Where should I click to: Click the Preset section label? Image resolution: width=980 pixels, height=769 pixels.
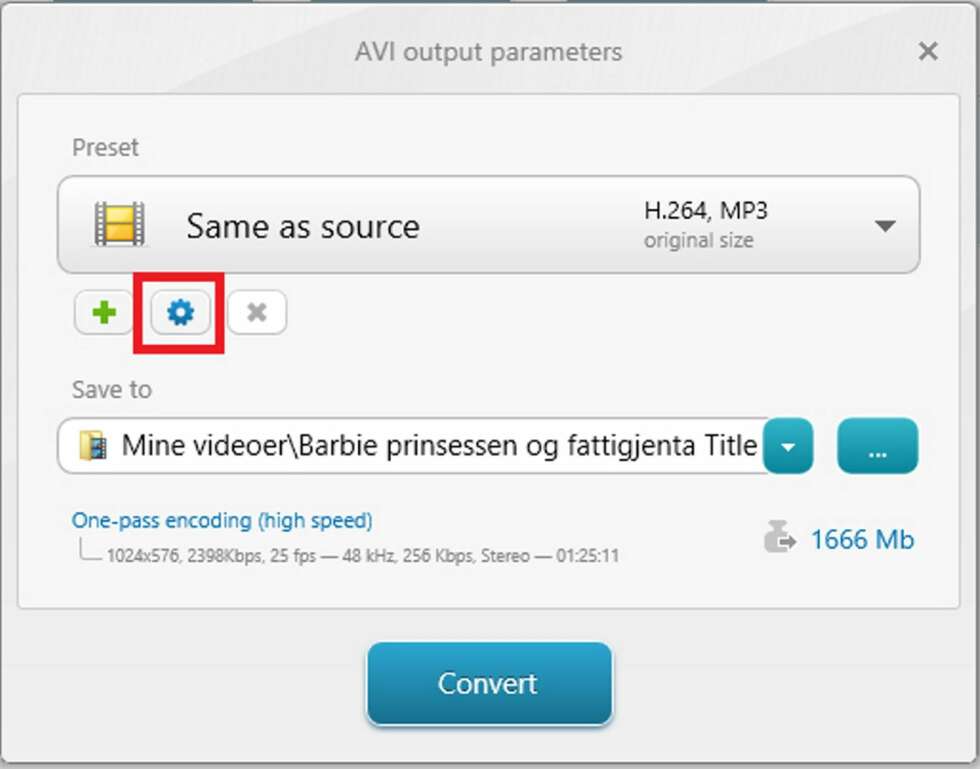tap(105, 148)
